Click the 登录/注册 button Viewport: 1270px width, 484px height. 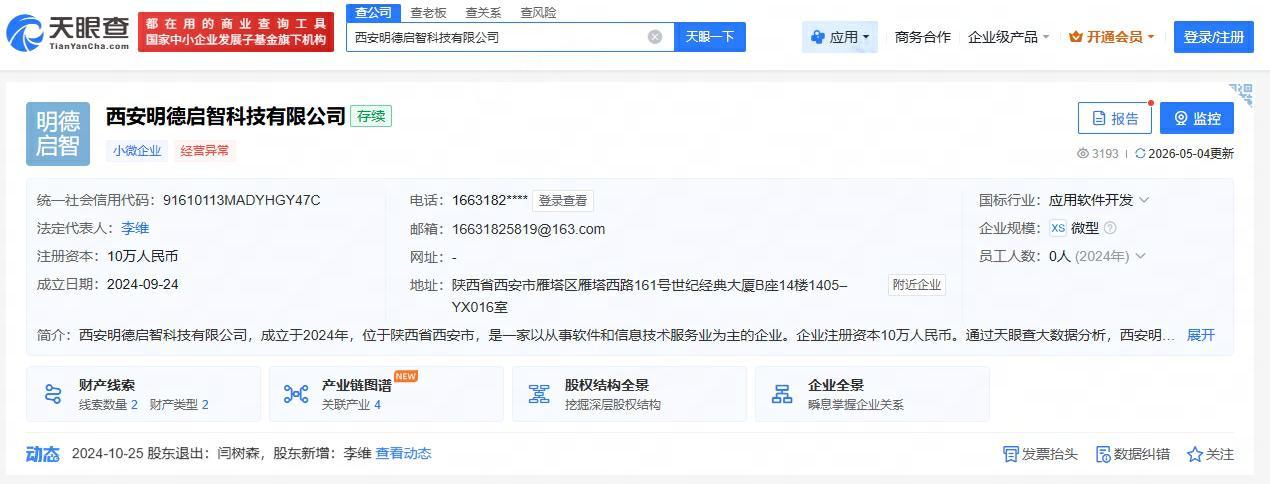1213,37
